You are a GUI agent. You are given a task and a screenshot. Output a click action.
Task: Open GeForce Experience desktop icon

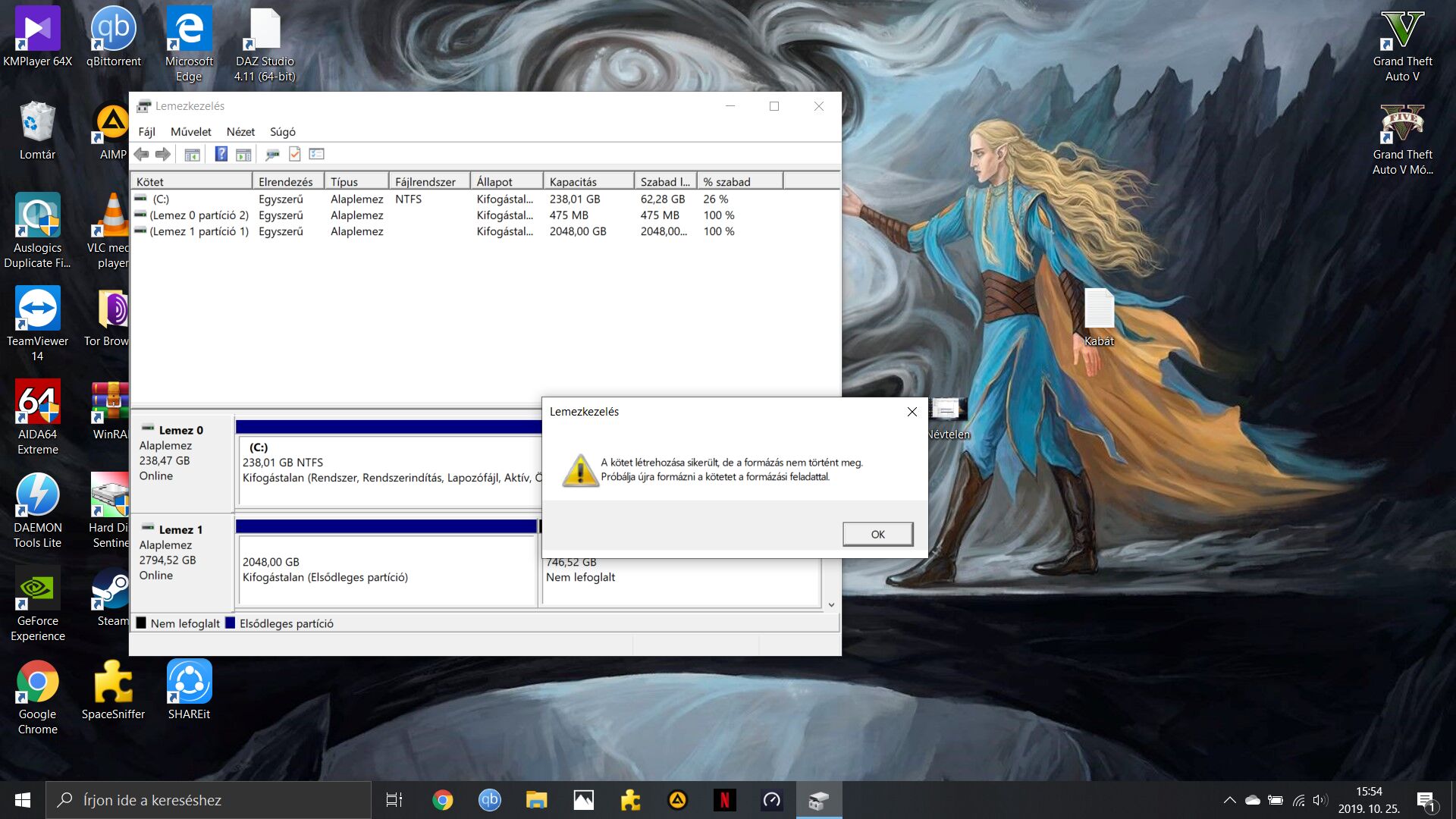click(x=38, y=604)
